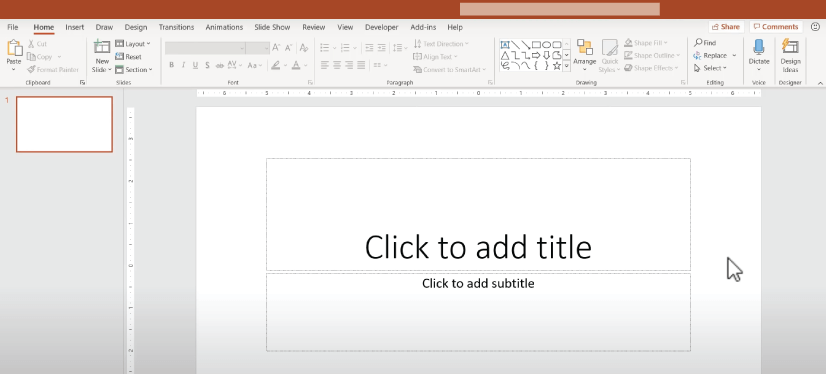Click the Cut scissors icon
The width and height of the screenshot is (826, 374).
pyautogui.click(x=32, y=44)
